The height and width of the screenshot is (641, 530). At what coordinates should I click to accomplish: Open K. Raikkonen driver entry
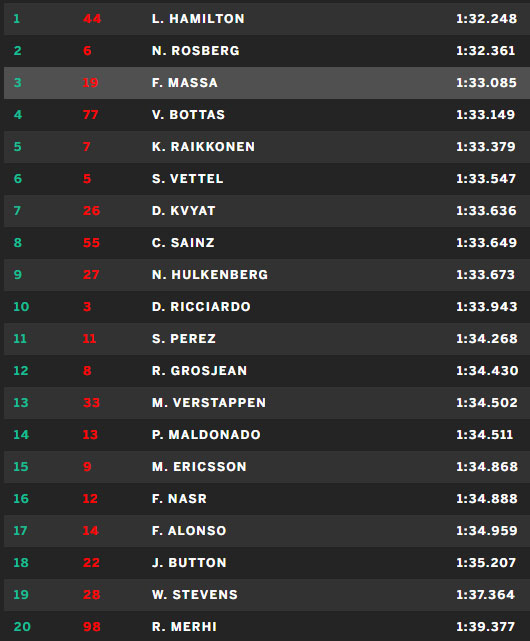coord(203,147)
